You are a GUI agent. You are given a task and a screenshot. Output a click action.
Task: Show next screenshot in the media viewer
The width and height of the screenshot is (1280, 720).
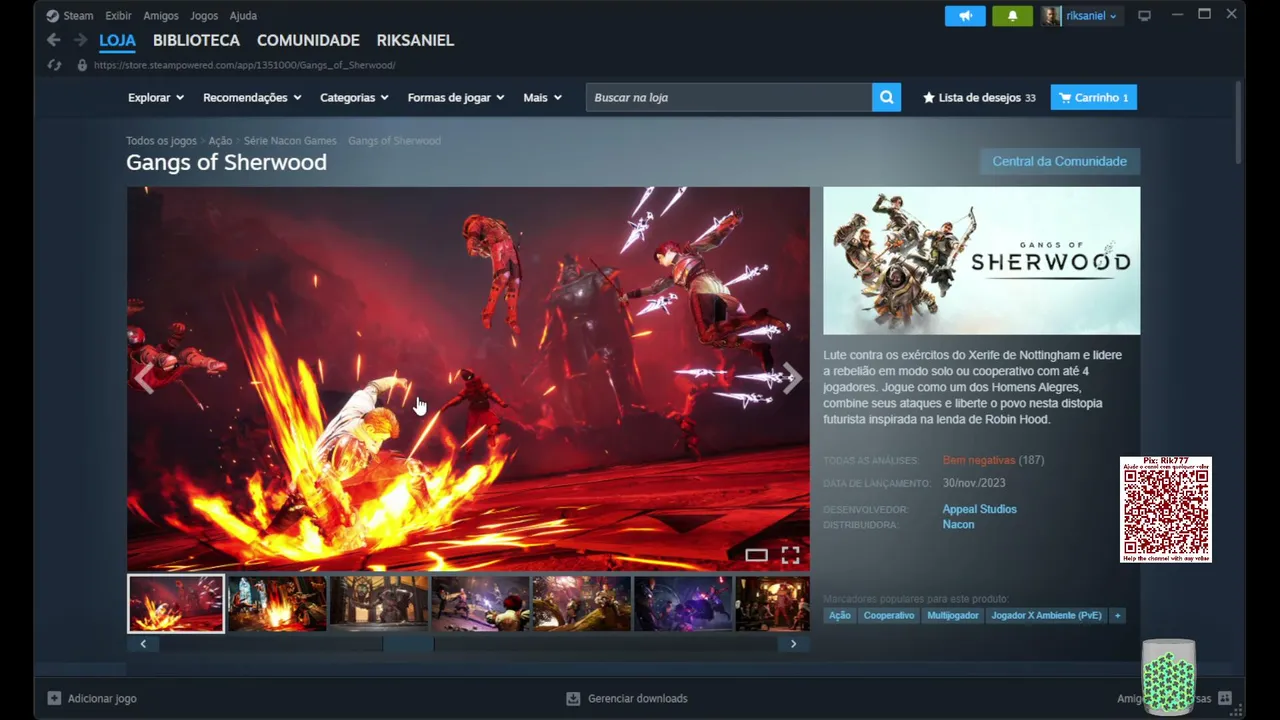click(792, 378)
